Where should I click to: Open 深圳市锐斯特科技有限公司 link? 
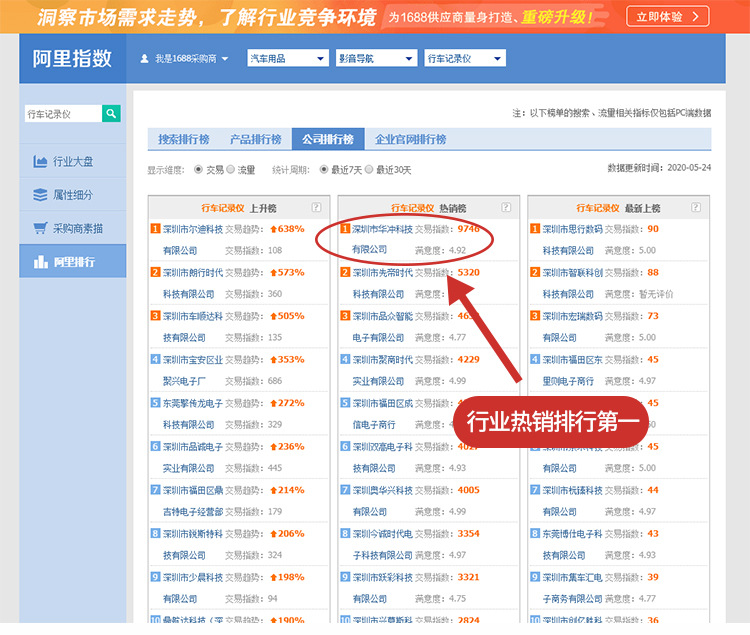click(192, 544)
